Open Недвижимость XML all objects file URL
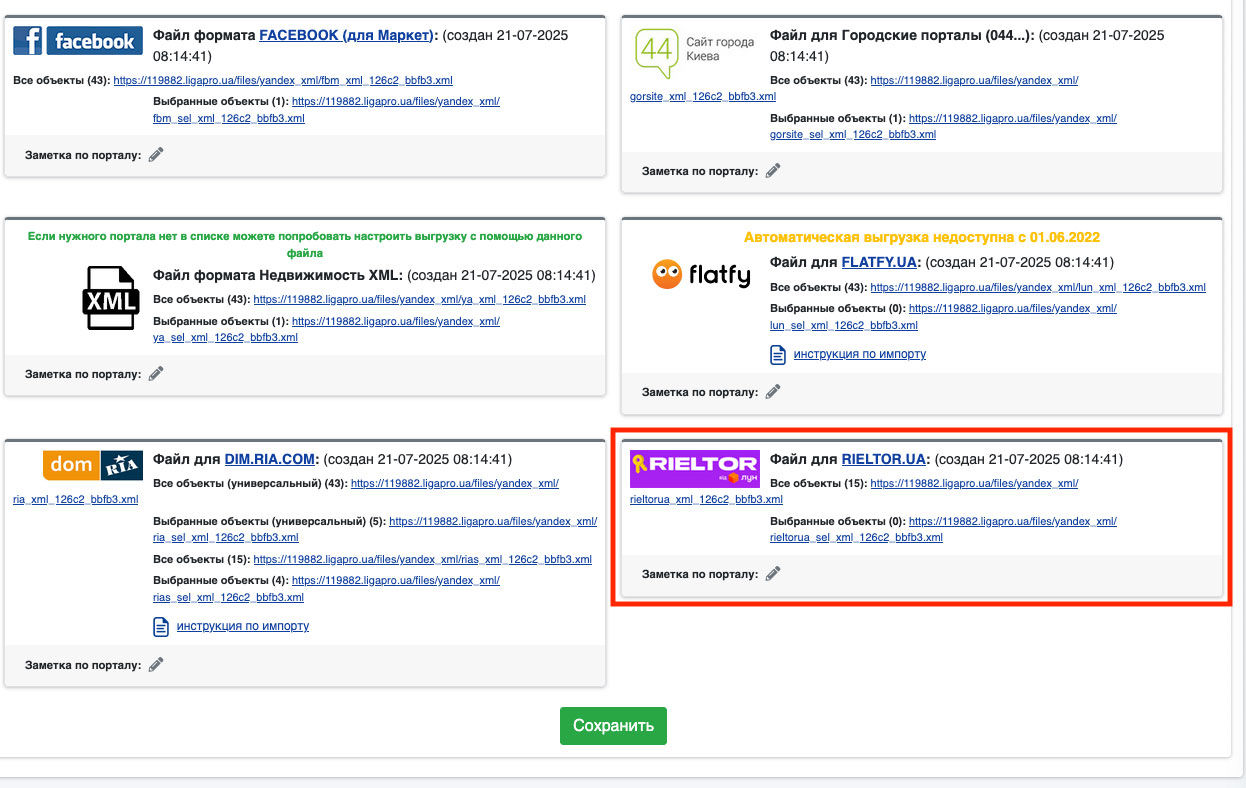1246x788 pixels. 419,299
